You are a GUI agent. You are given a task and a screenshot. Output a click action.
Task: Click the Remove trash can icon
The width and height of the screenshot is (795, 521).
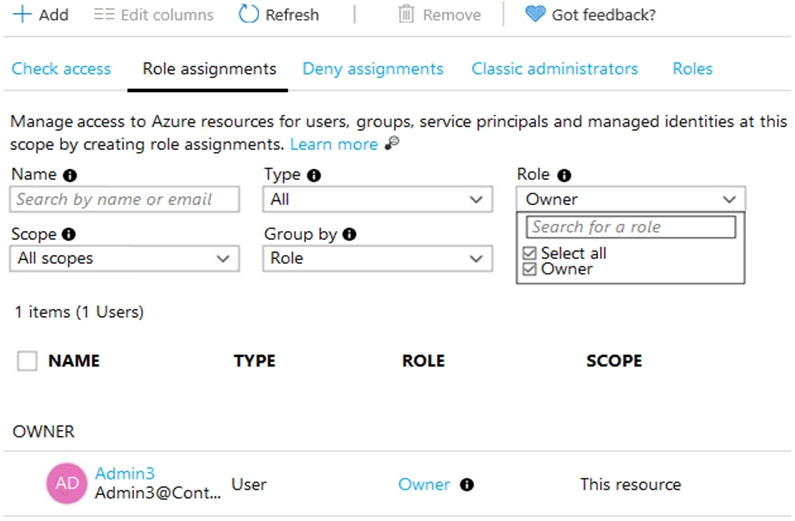(x=406, y=14)
